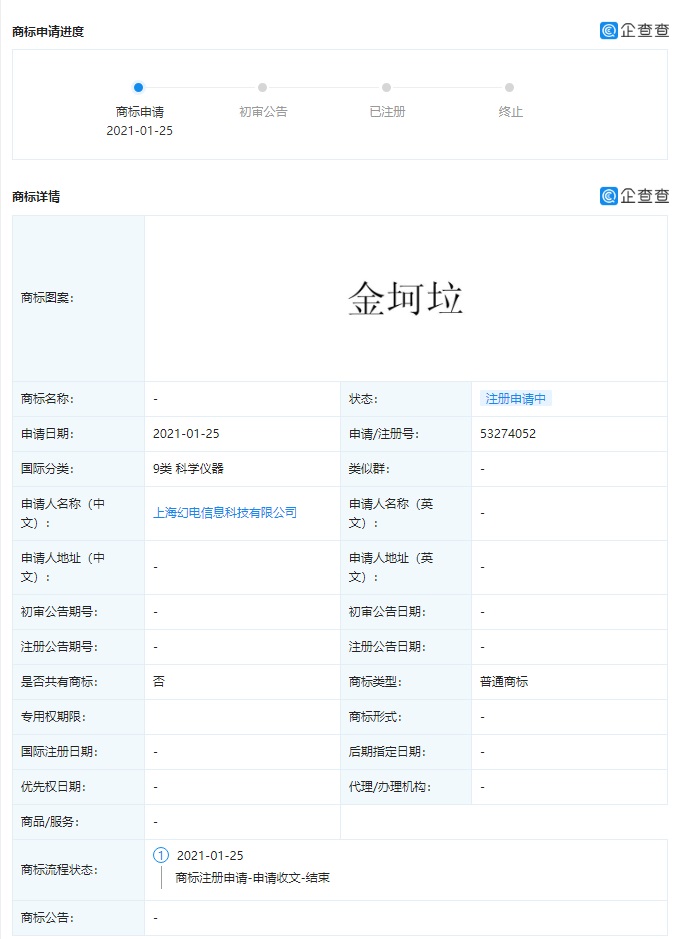The height and width of the screenshot is (939, 678).
Task: Click the 国际分类 field label
Action: tap(47, 469)
